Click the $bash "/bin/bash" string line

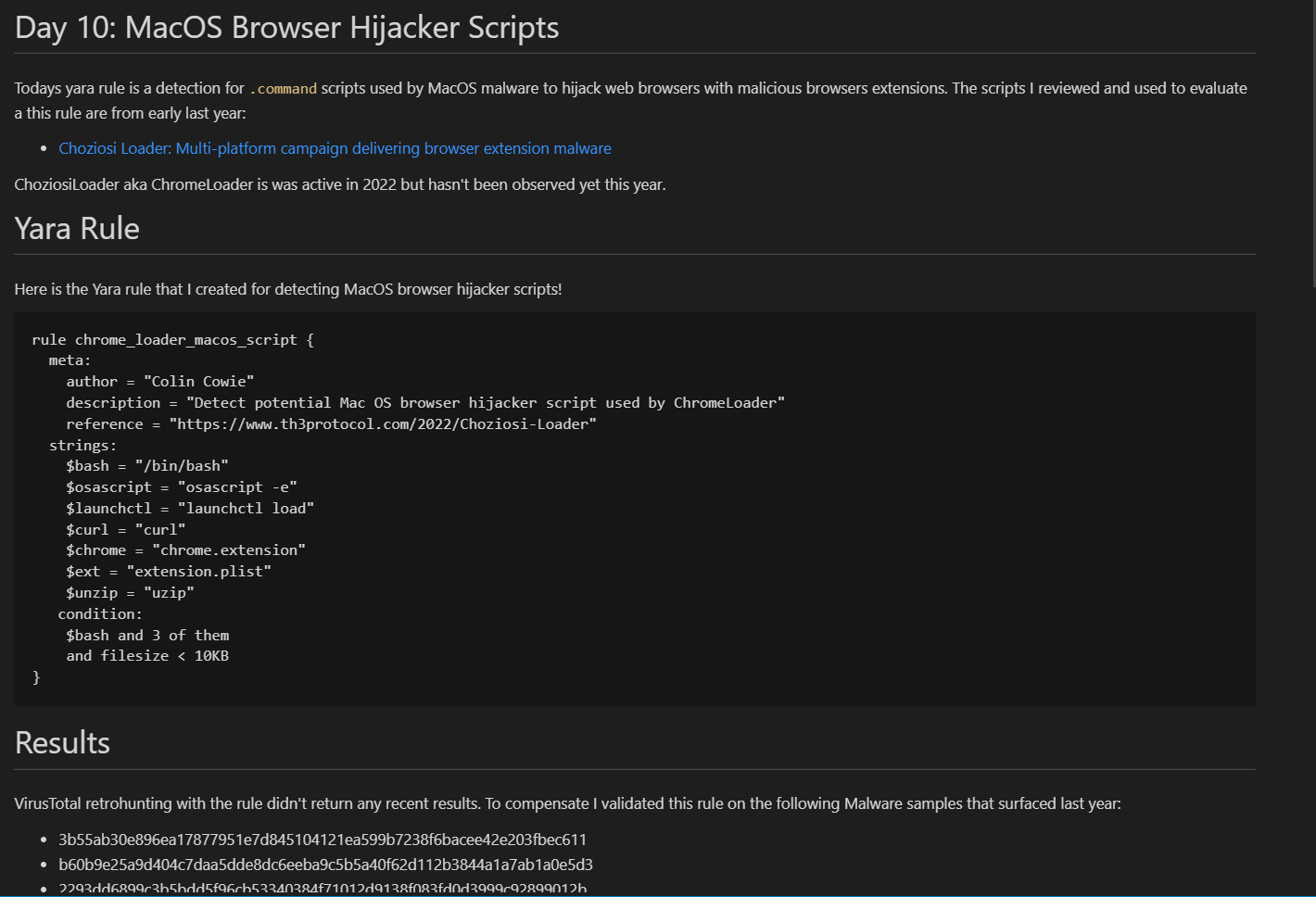point(146,466)
